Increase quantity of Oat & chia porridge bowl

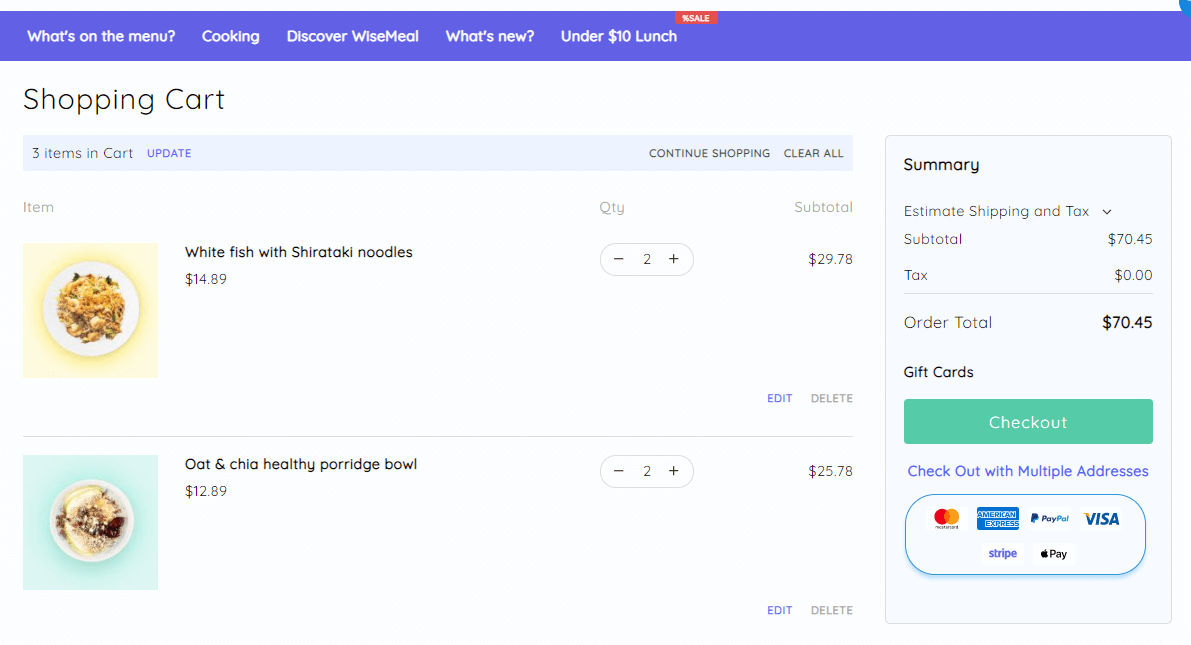pos(674,471)
